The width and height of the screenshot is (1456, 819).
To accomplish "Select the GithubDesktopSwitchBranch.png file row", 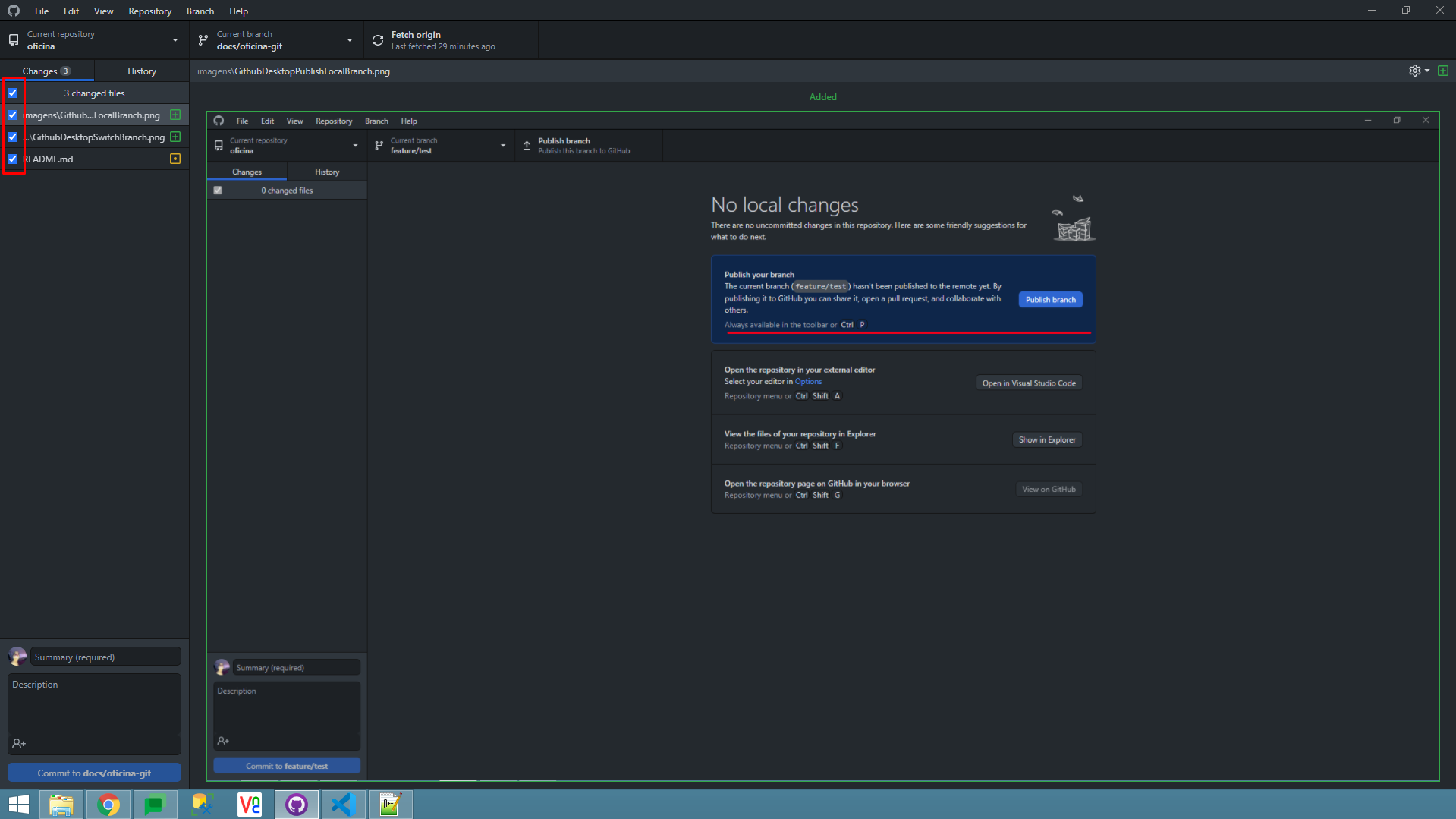I will [94, 137].
